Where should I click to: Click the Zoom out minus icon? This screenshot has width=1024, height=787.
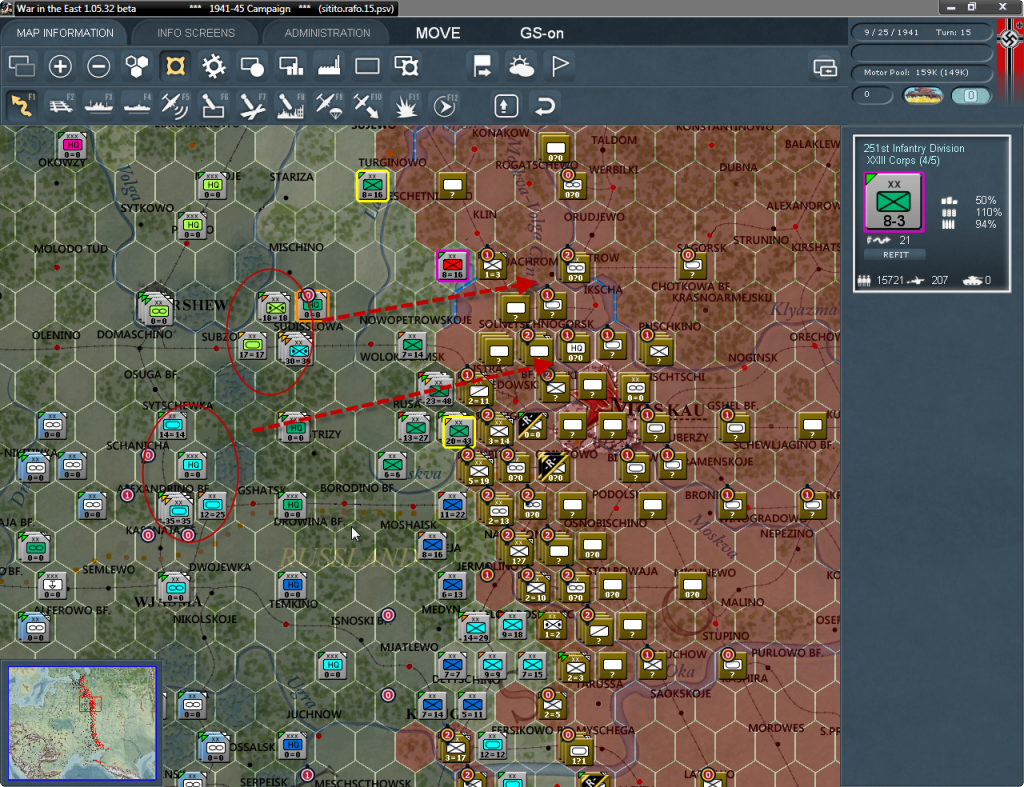click(x=99, y=66)
